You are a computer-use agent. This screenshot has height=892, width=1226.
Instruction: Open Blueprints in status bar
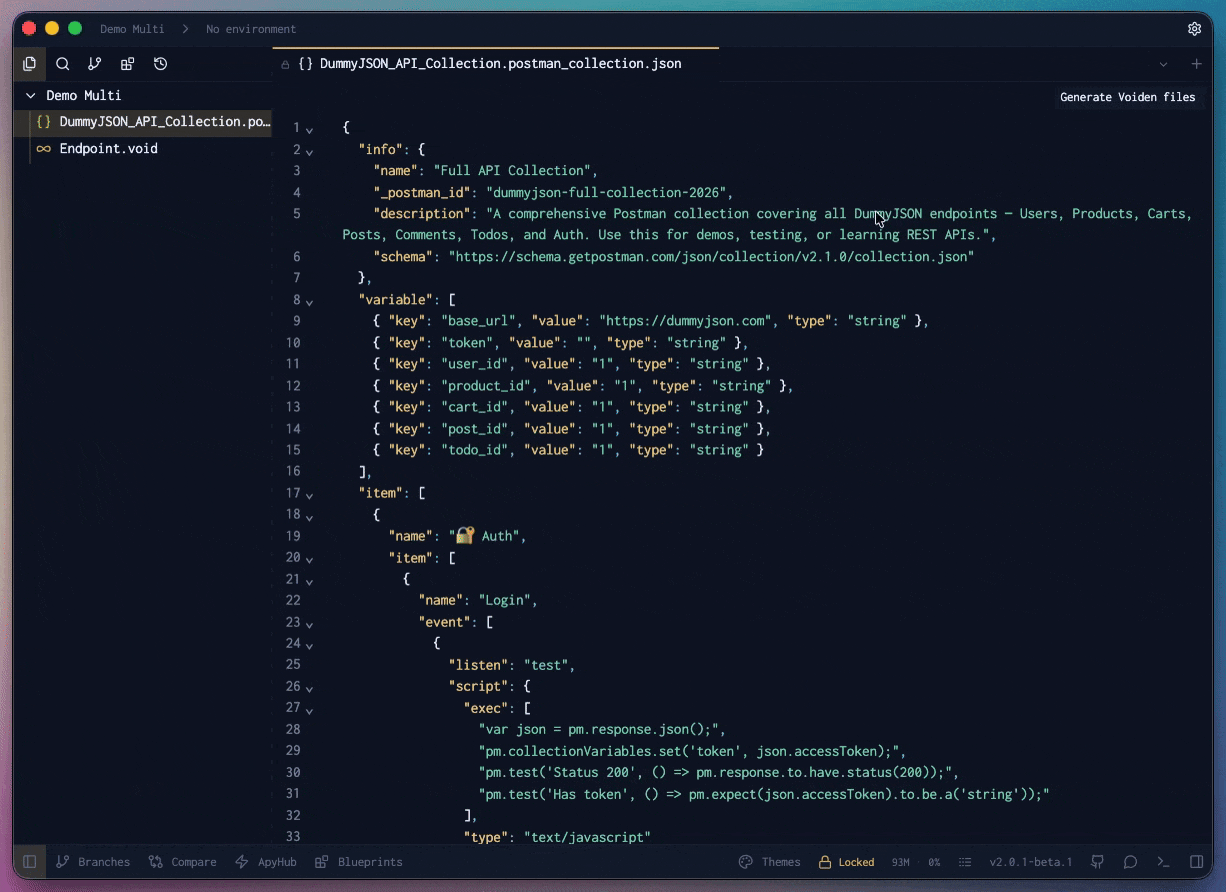(359, 862)
